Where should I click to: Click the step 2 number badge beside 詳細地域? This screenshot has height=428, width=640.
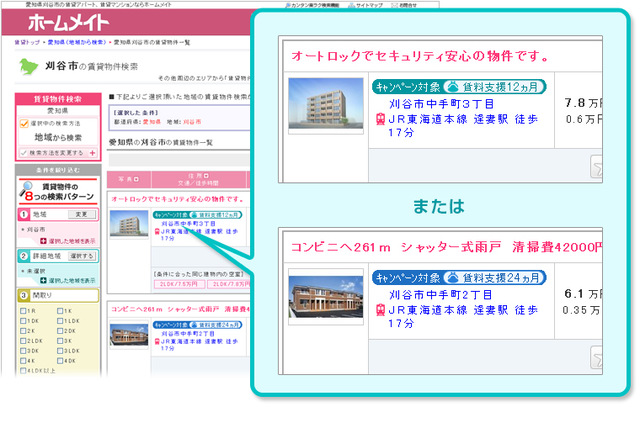24,256
